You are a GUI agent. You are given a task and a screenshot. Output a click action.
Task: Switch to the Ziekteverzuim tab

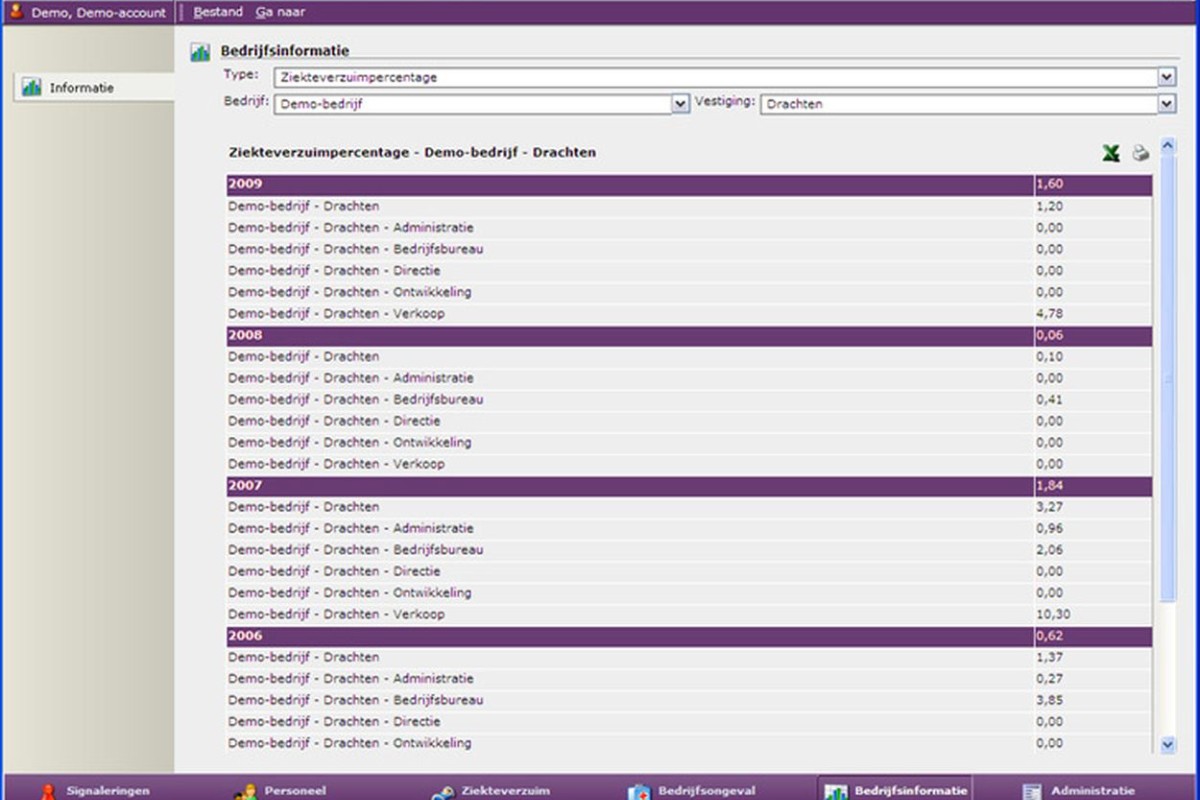(490, 790)
